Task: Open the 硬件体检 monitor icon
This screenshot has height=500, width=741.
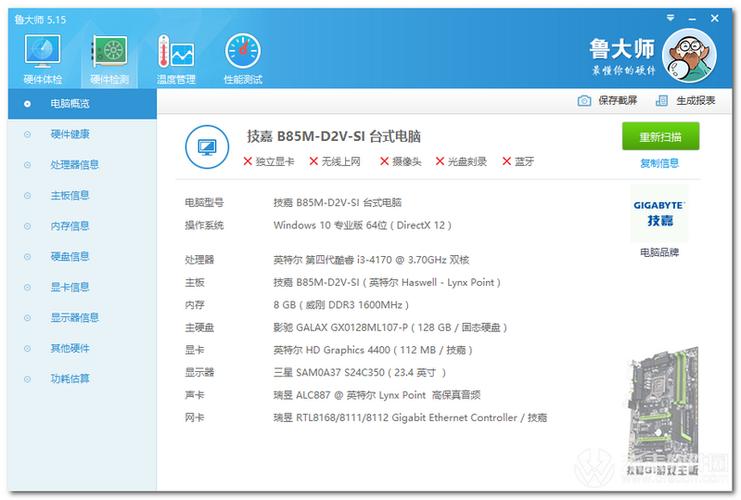Action: click(43, 51)
